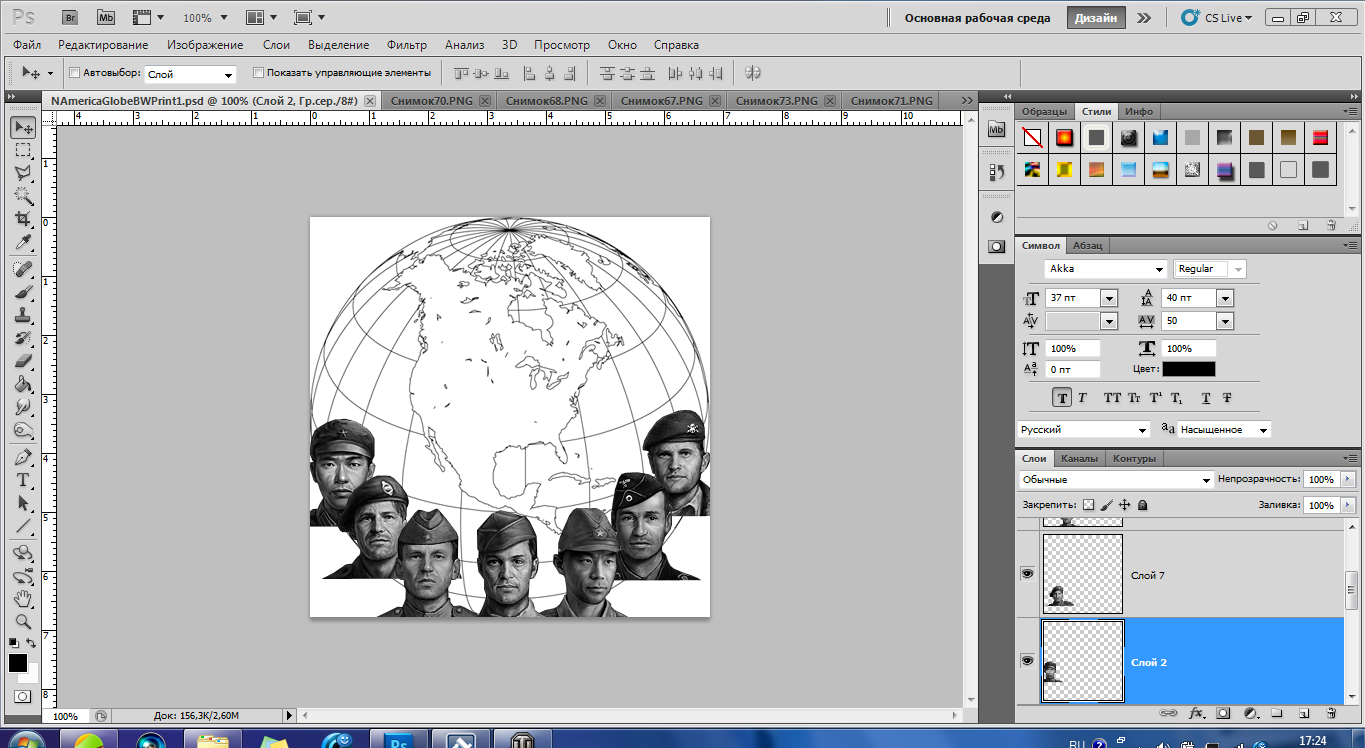Image resolution: width=1365 pixels, height=748 pixels.
Task: Select the Move tool in the toolbox
Action: click(x=23, y=127)
